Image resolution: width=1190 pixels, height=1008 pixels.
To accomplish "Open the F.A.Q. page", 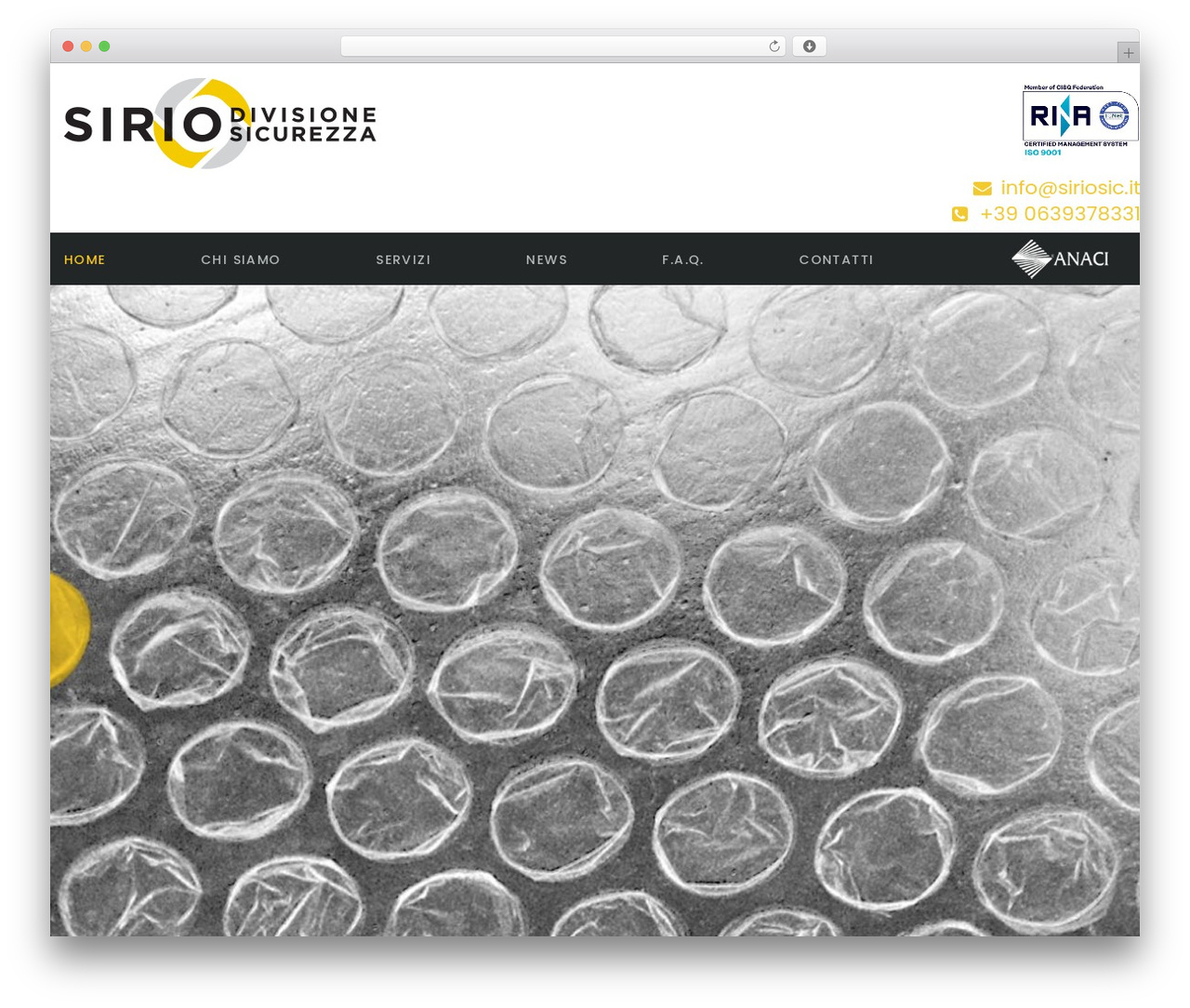I will point(682,259).
